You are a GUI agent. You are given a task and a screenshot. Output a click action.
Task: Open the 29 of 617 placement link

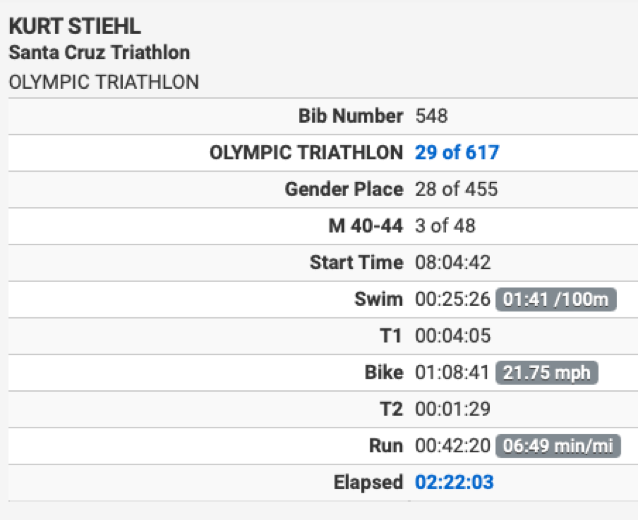[457, 153]
